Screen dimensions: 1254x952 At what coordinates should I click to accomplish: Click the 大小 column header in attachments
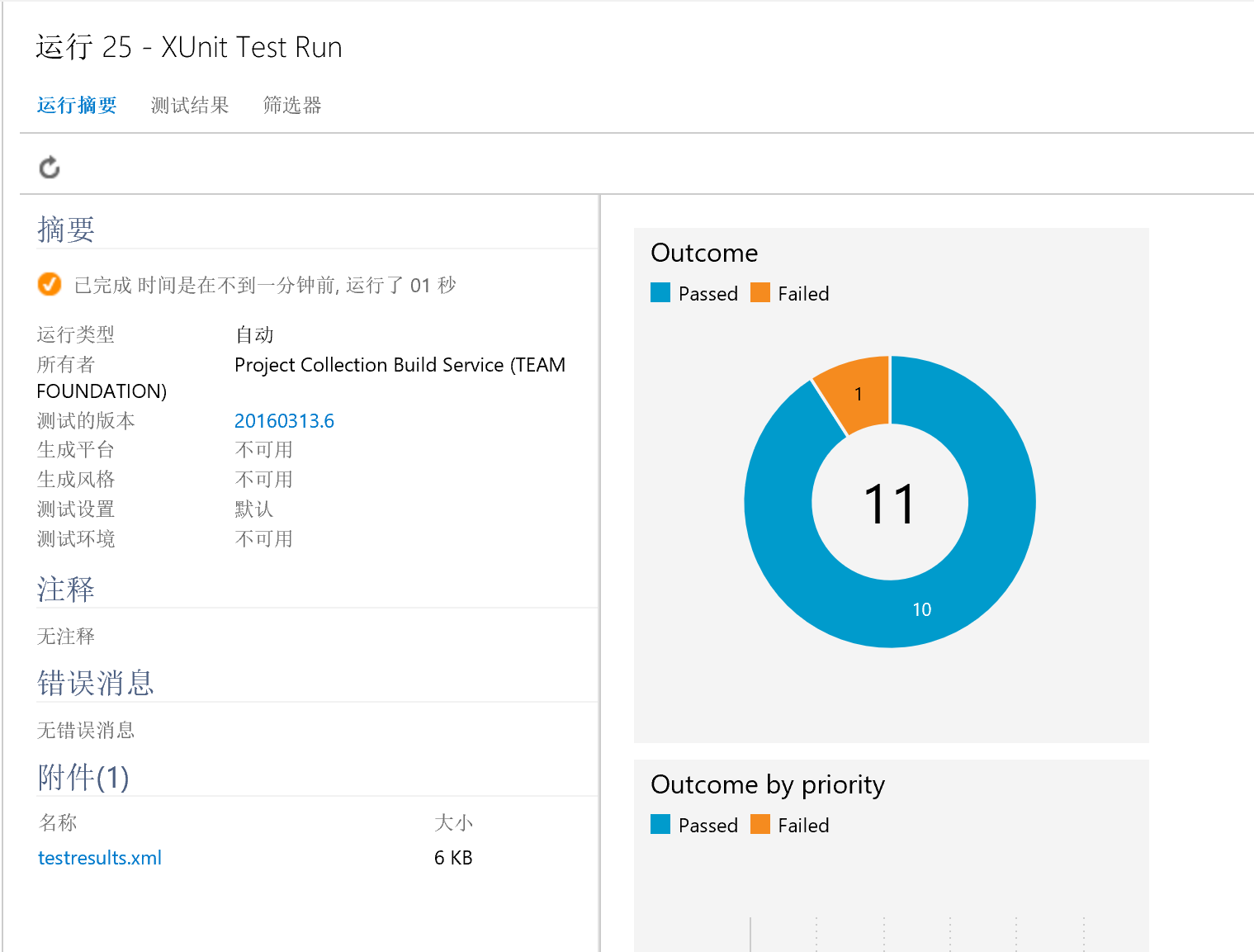(x=454, y=822)
